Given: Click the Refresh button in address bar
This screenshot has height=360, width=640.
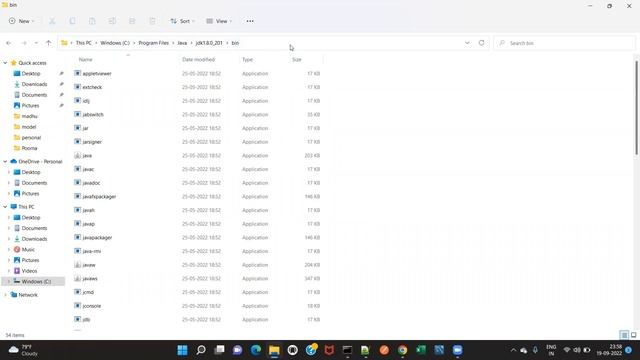Looking at the screenshot, I should 482,43.
